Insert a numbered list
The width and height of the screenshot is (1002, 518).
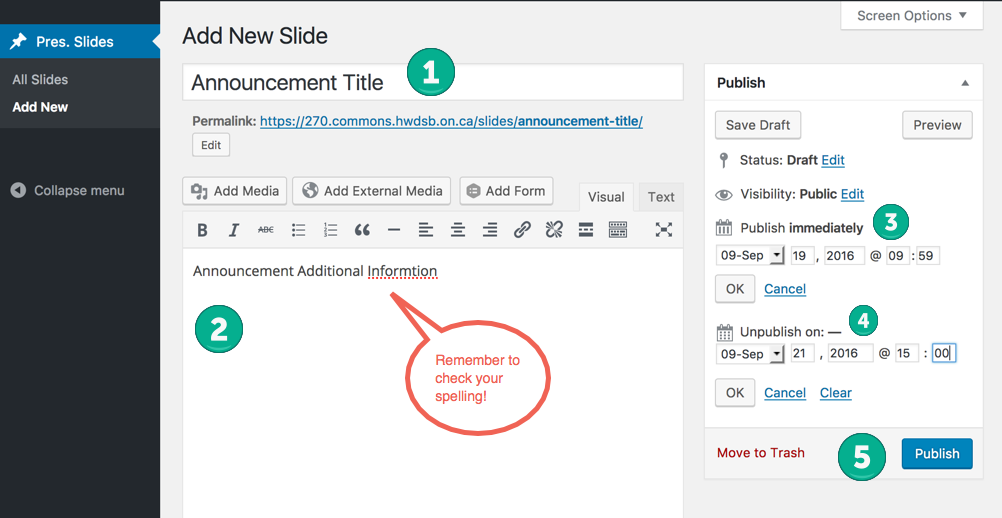tap(330, 230)
